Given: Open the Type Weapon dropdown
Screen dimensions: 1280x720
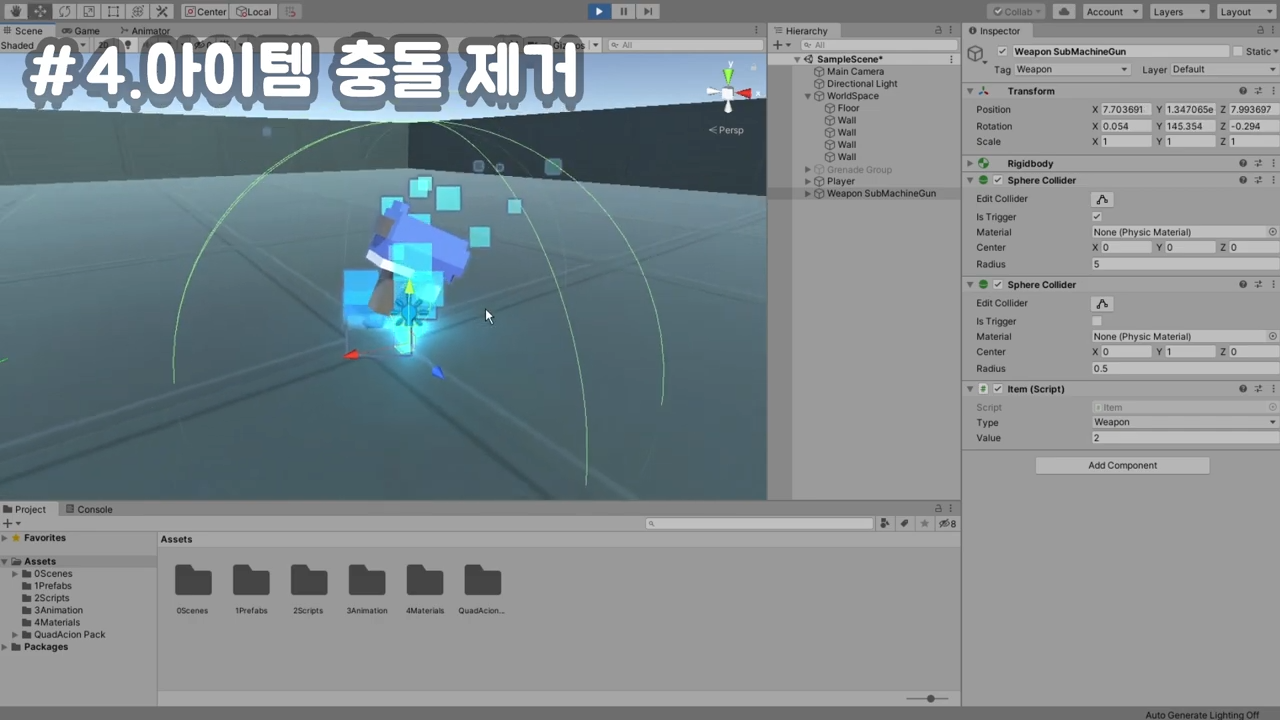Looking at the screenshot, I should click(x=1185, y=422).
